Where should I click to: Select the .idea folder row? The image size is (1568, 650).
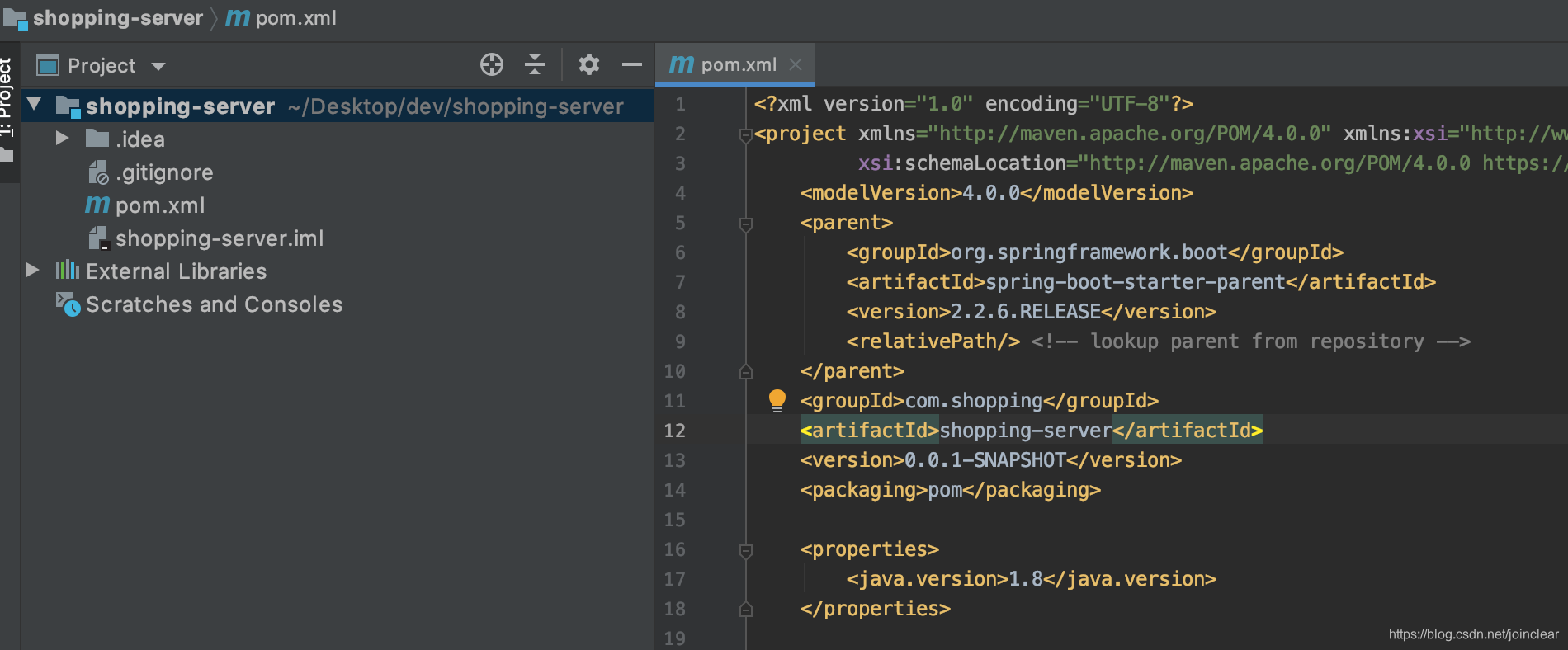tap(338, 139)
